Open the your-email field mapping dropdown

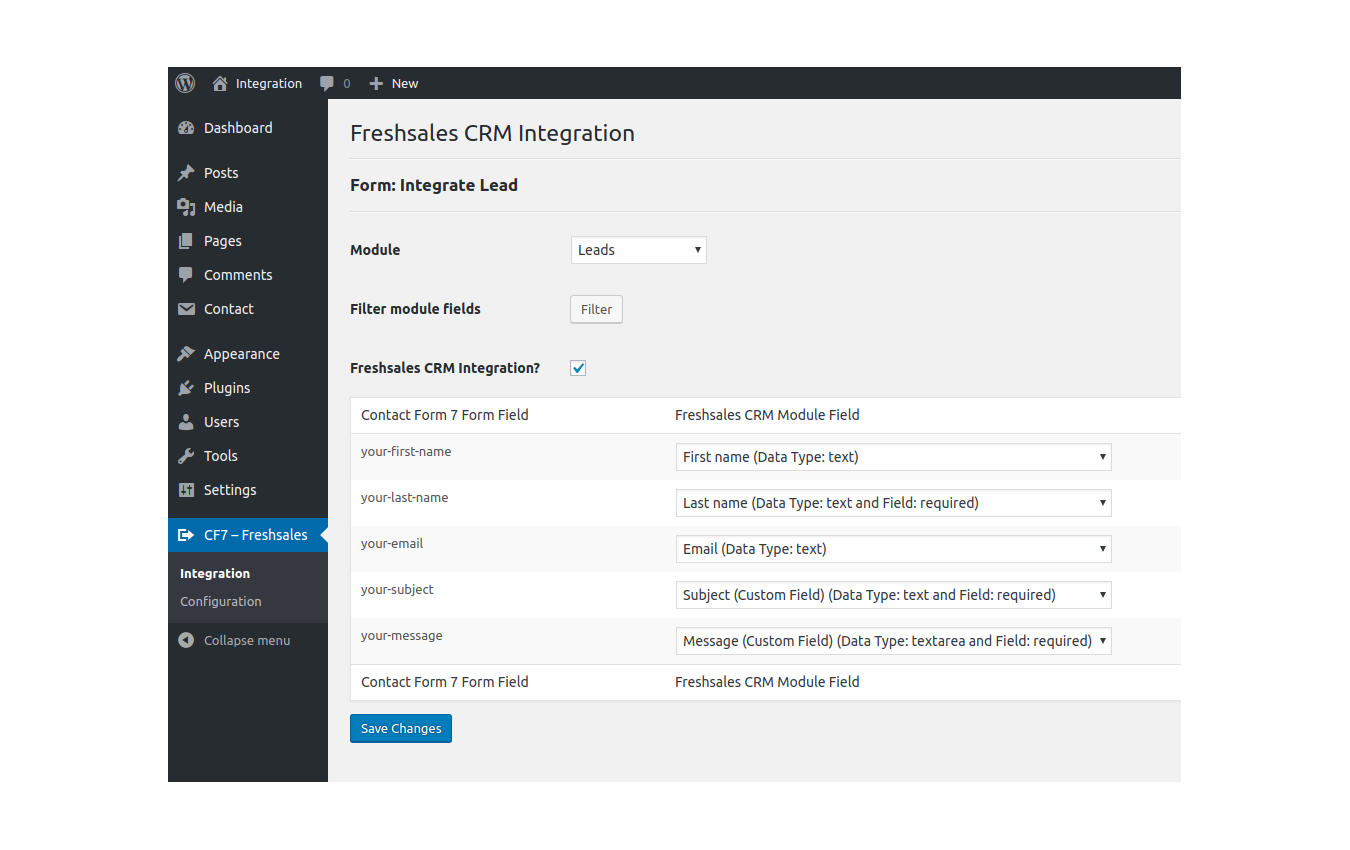893,549
